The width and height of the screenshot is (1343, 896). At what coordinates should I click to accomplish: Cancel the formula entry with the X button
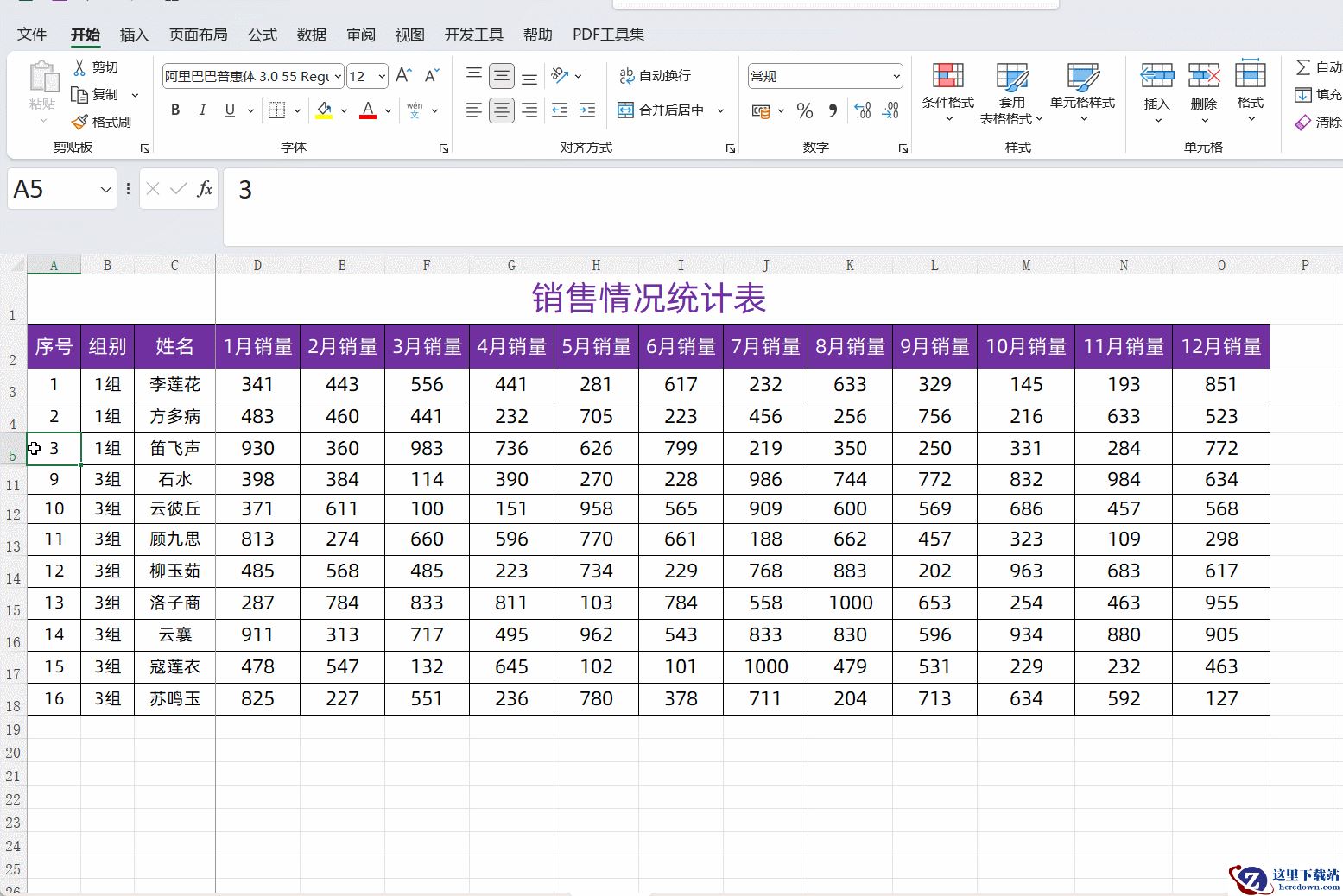tap(153, 189)
